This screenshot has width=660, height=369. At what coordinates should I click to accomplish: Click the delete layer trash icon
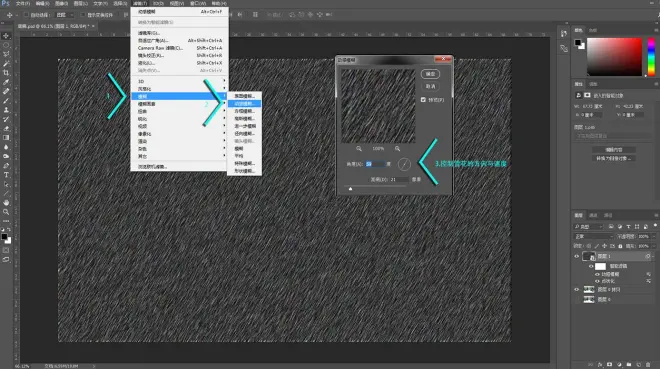(648, 364)
